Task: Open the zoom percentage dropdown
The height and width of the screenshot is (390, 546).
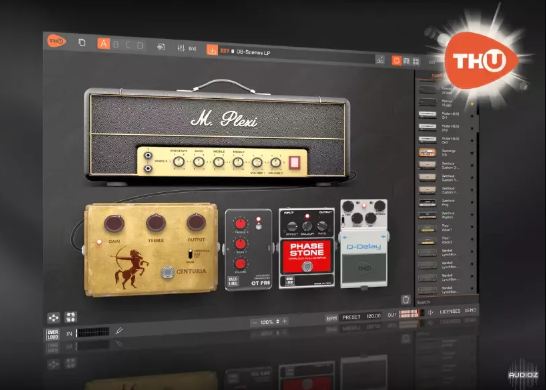Action: point(270,322)
